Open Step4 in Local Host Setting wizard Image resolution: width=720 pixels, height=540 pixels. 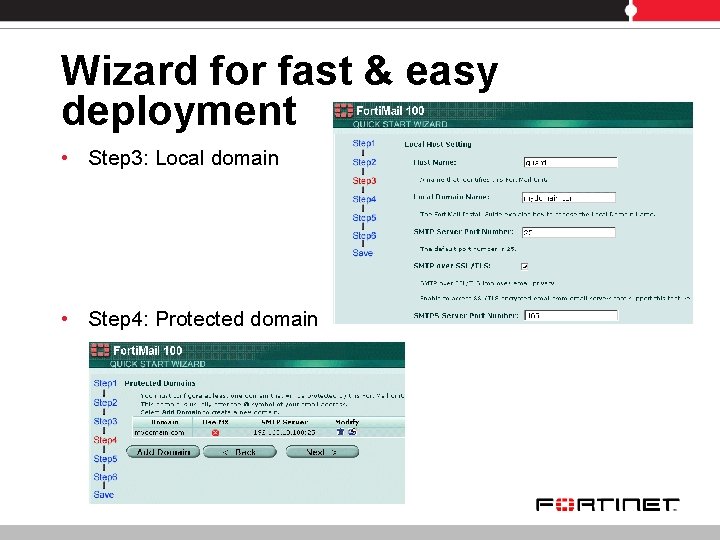point(364,199)
